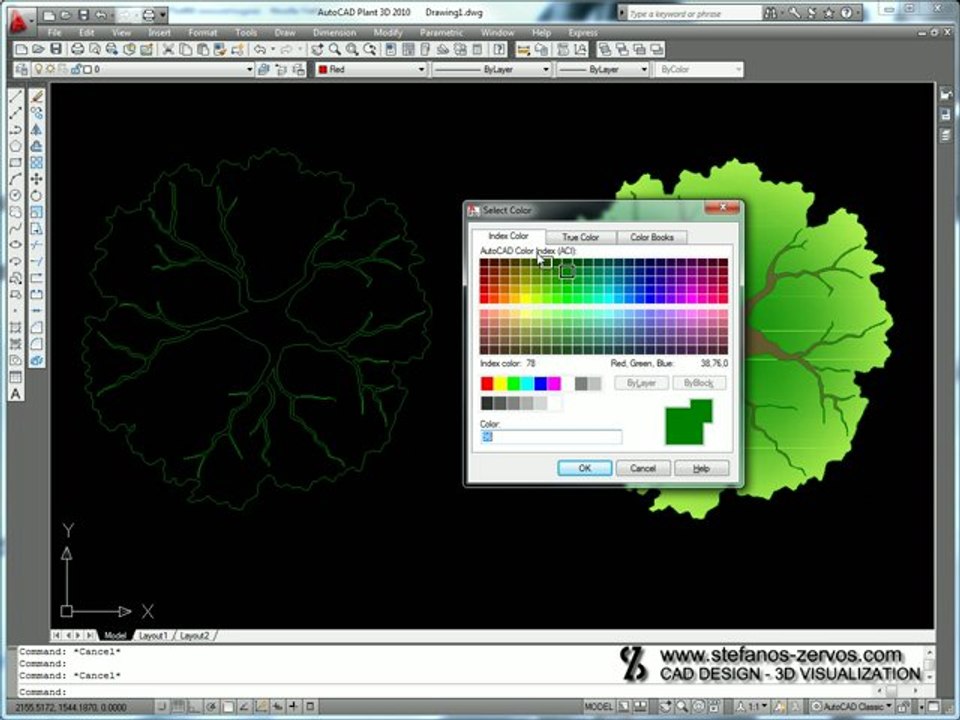This screenshot has width=960, height=720.
Task: Switch to the True Color tab
Action: [x=580, y=236]
